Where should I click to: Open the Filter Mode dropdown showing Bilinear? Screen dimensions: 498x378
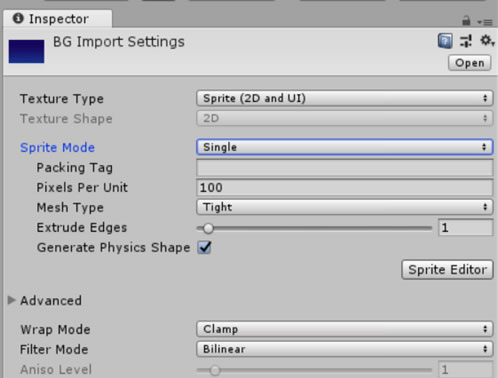(345, 349)
